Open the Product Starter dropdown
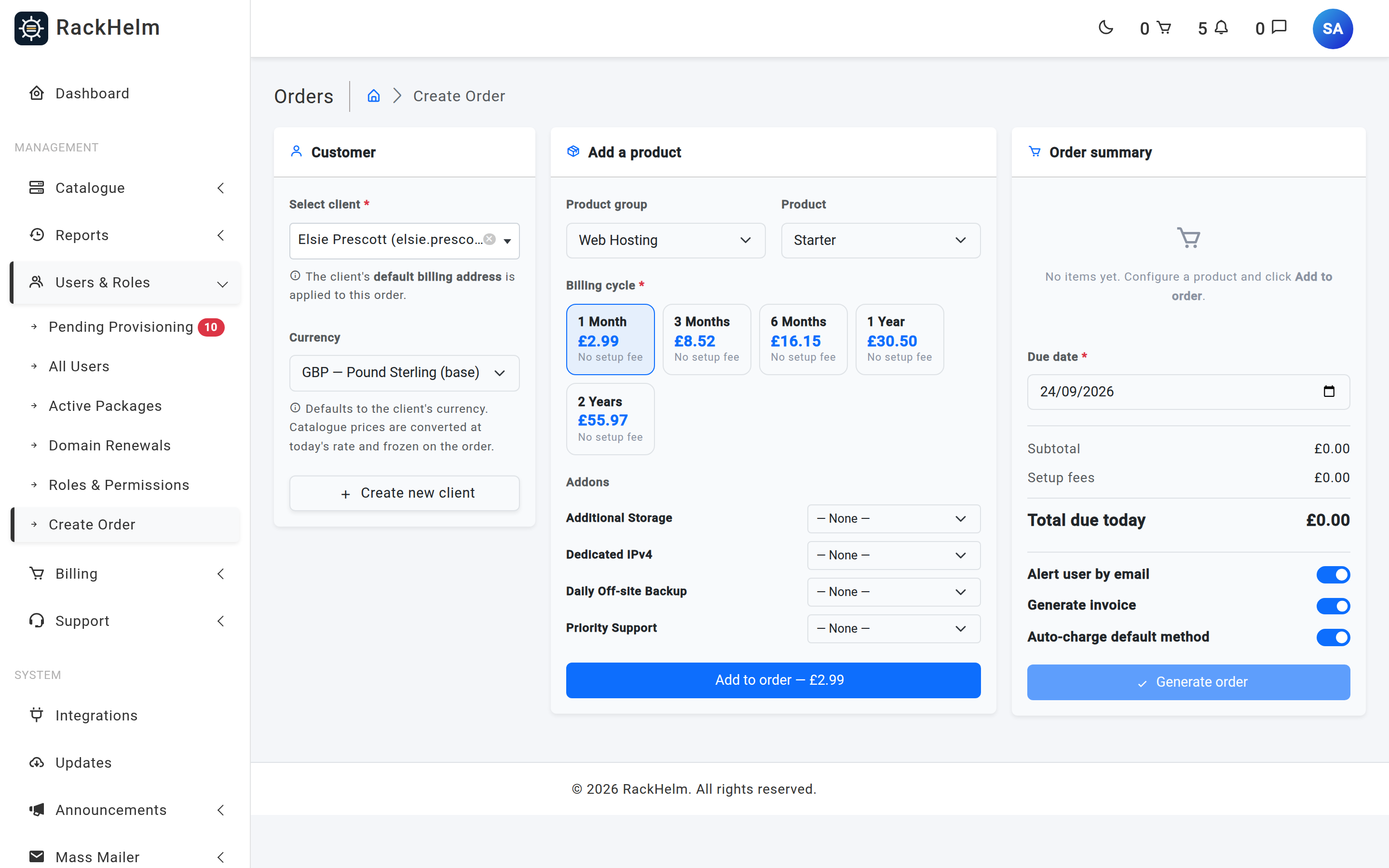 (881, 241)
